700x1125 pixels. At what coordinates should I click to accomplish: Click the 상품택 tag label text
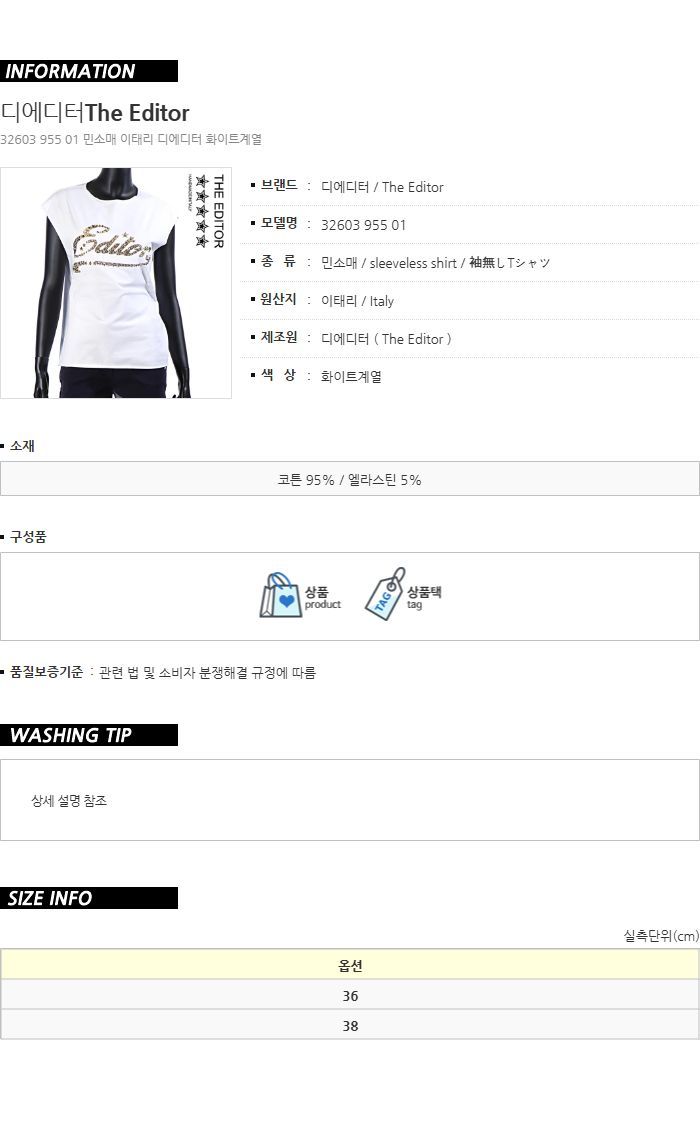[x=424, y=592]
